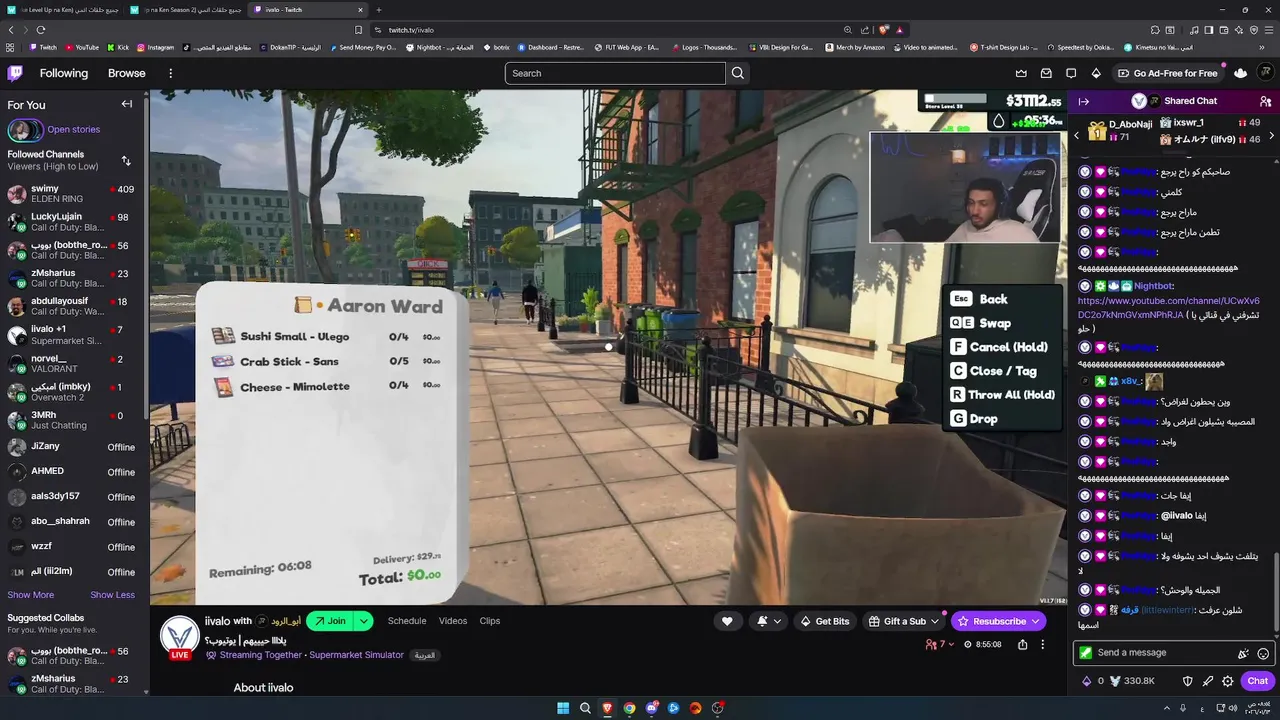
Task: Switch to the Clips tab
Action: (x=490, y=621)
